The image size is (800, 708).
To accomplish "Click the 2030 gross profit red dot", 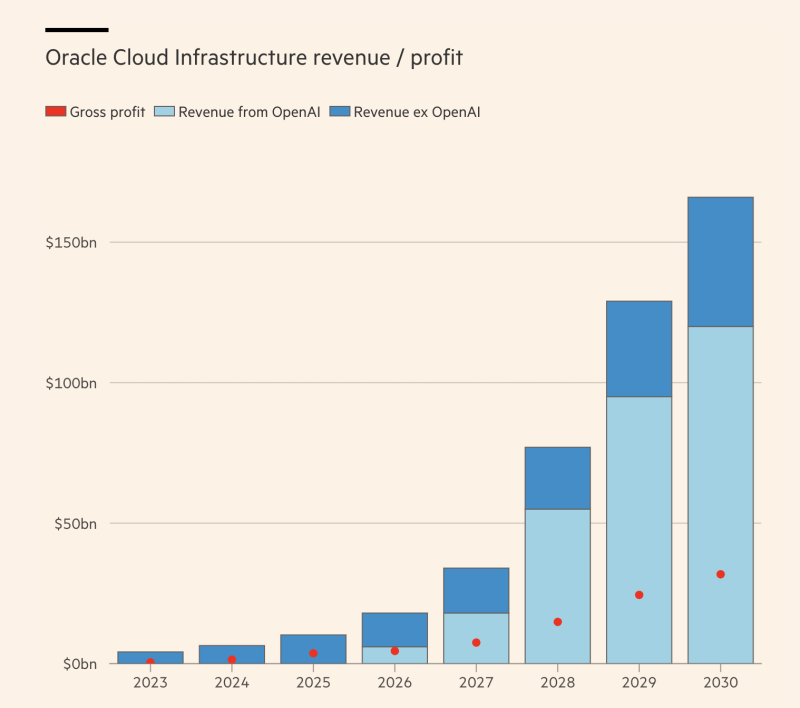I will point(720,574).
